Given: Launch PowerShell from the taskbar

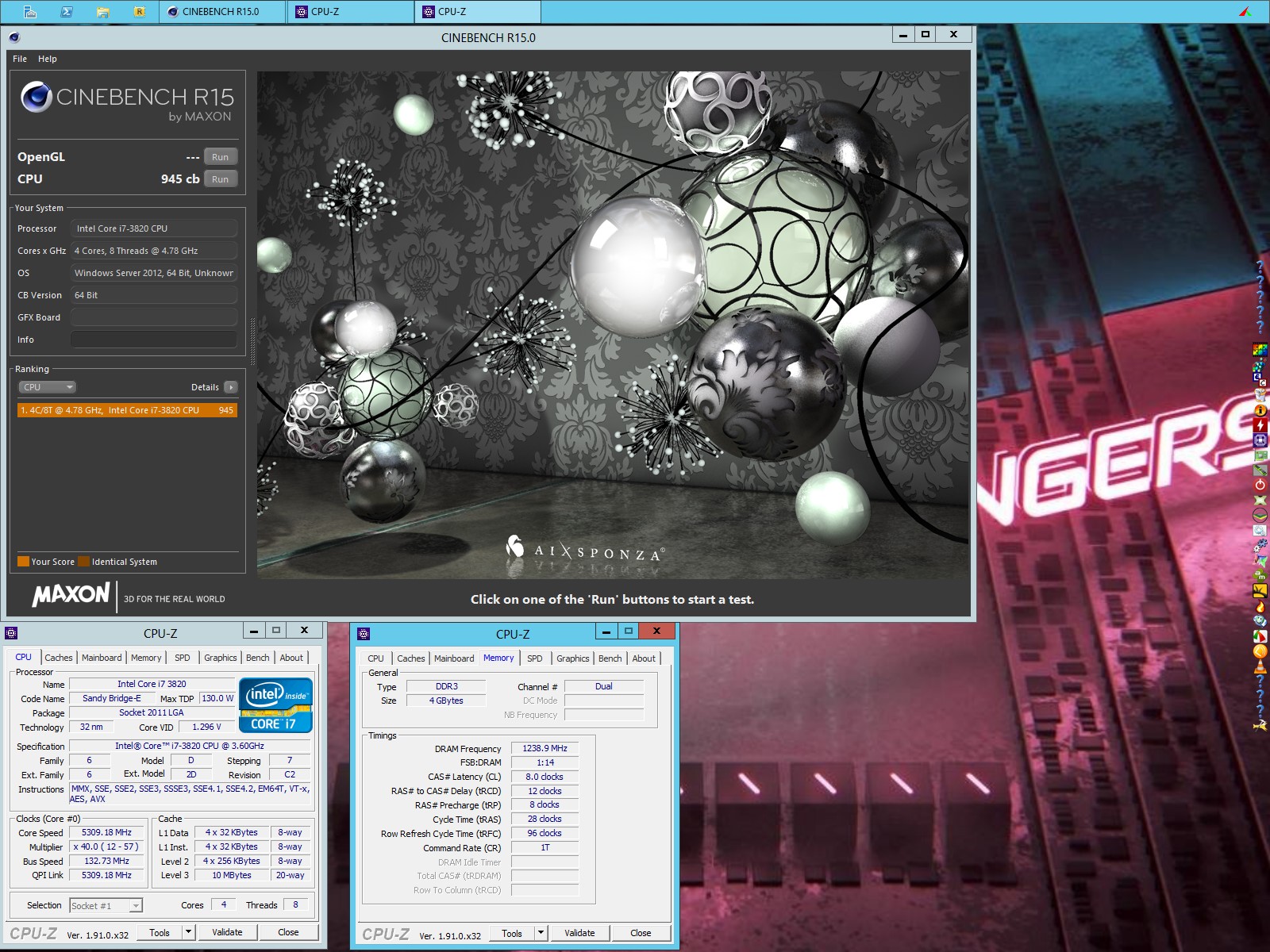Looking at the screenshot, I should tap(67, 12).
